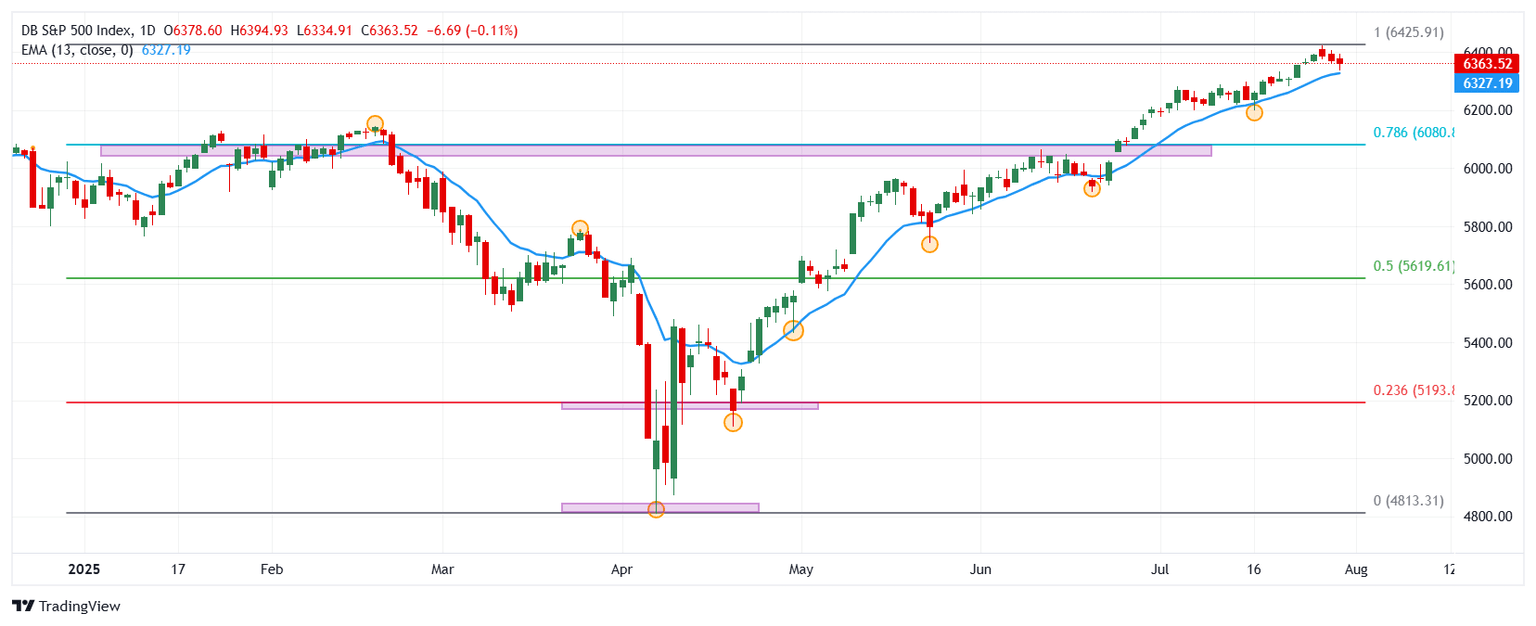Select the orange circle near the May label
Screen dimensions: 1536x626
(x=793, y=331)
